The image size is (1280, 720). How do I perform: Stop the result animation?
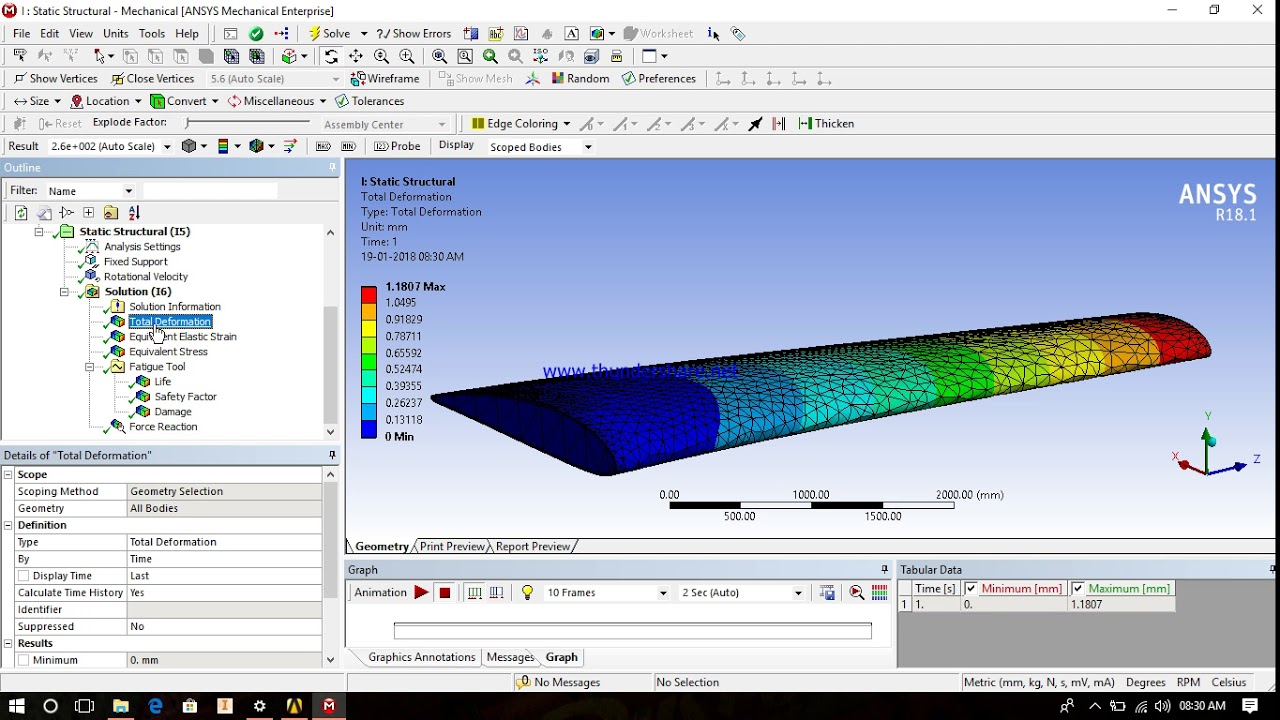pos(445,593)
